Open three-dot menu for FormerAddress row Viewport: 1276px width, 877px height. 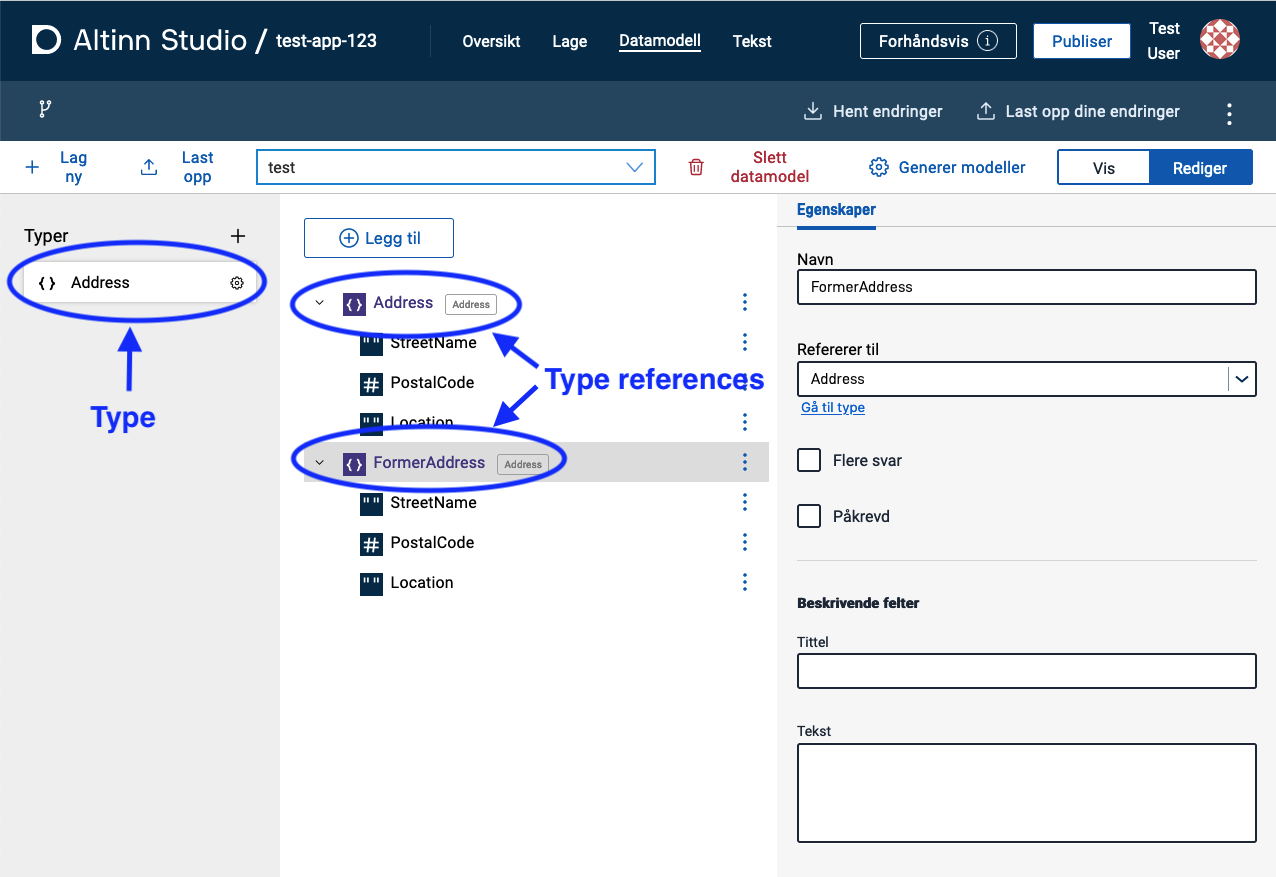(x=745, y=462)
